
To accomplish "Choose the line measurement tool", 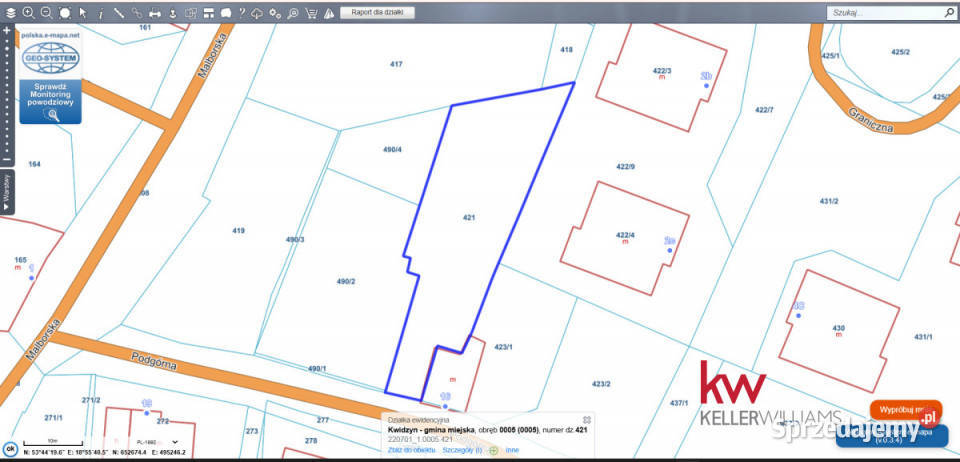I will [119, 13].
